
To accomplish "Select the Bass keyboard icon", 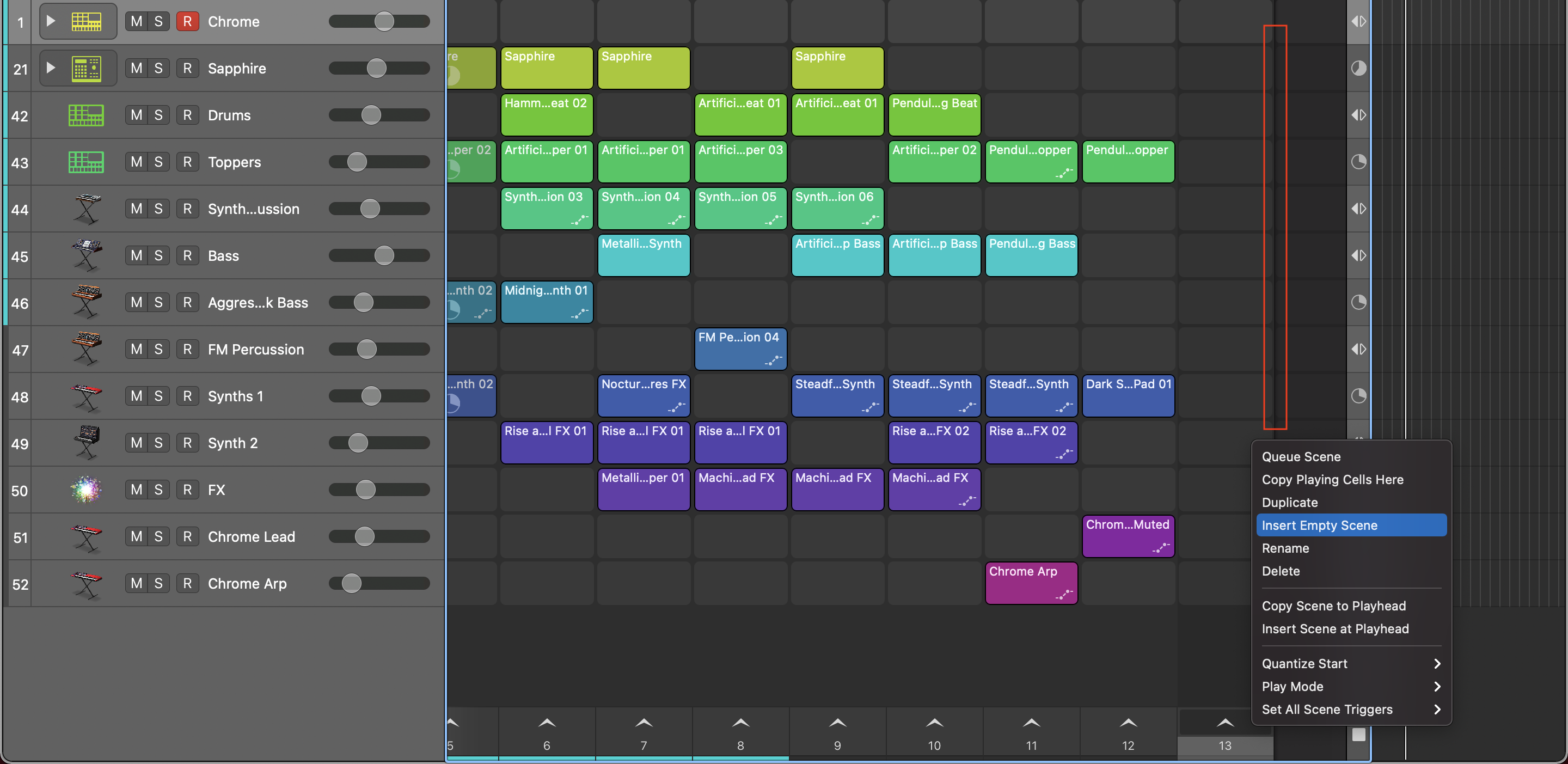I will 87,255.
